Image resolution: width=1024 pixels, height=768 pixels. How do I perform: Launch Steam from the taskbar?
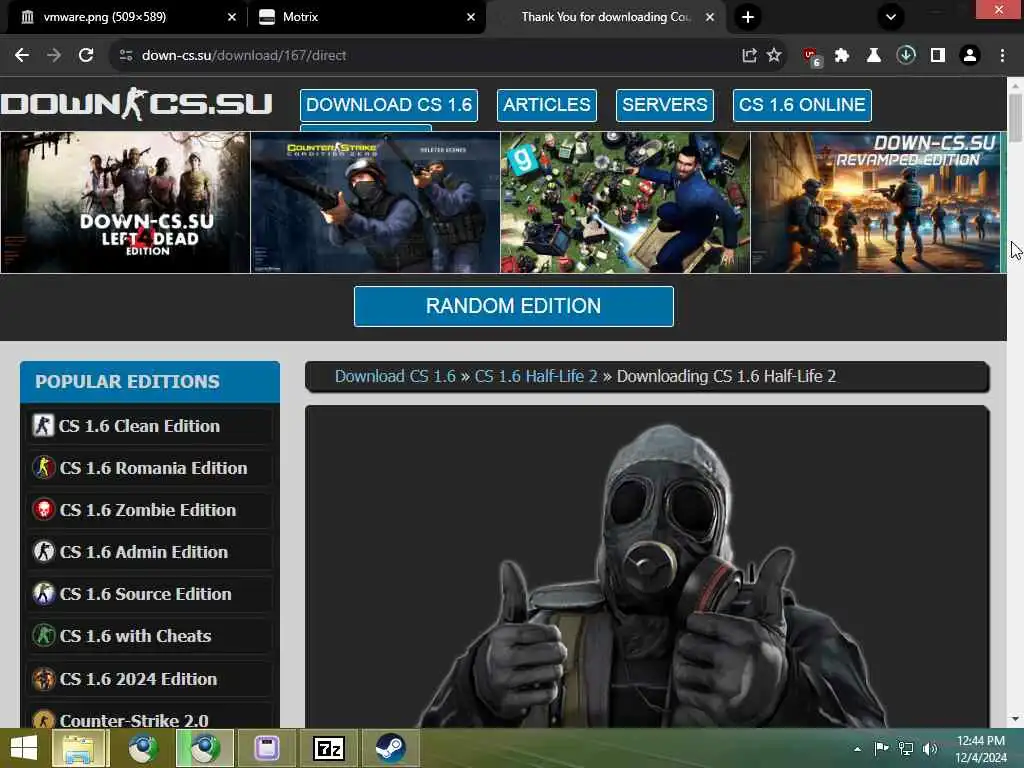(x=390, y=748)
